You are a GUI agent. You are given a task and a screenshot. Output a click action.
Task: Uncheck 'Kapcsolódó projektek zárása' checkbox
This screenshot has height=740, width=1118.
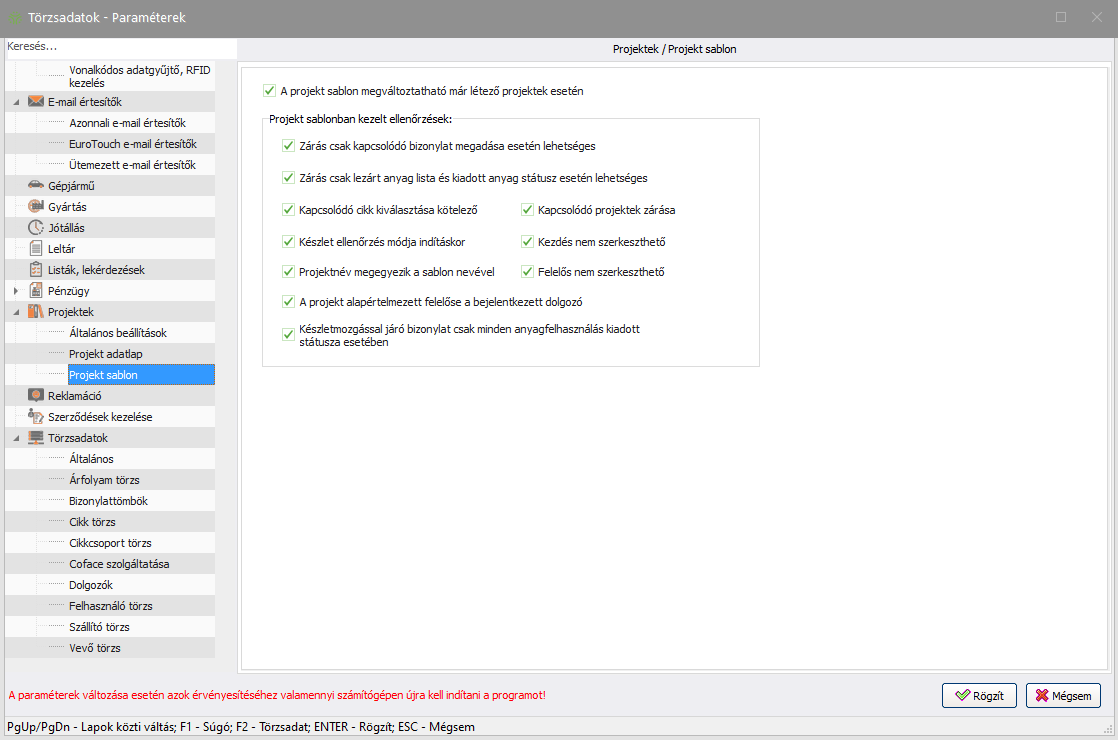(528, 211)
